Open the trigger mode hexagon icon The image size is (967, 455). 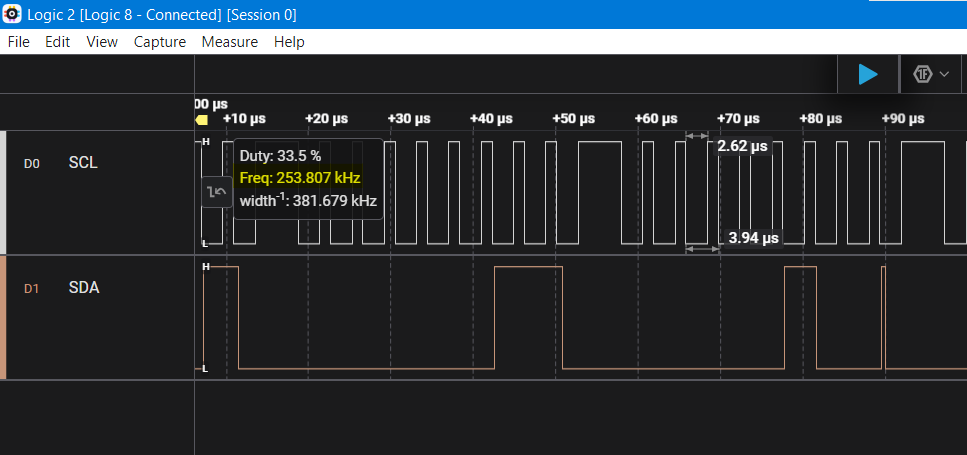(923, 75)
